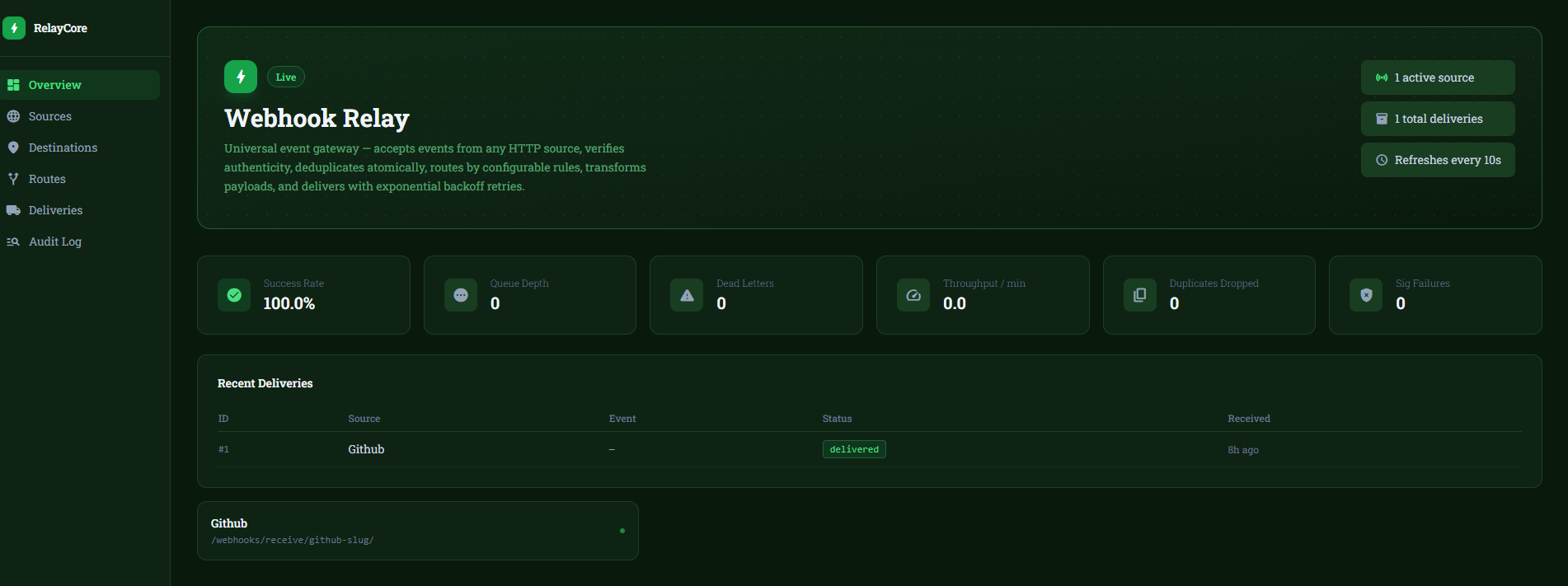The image size is (1568, 586).
Task: Click the 8h ago received time
Action: pyautogui.click(x=1243, y=450)
